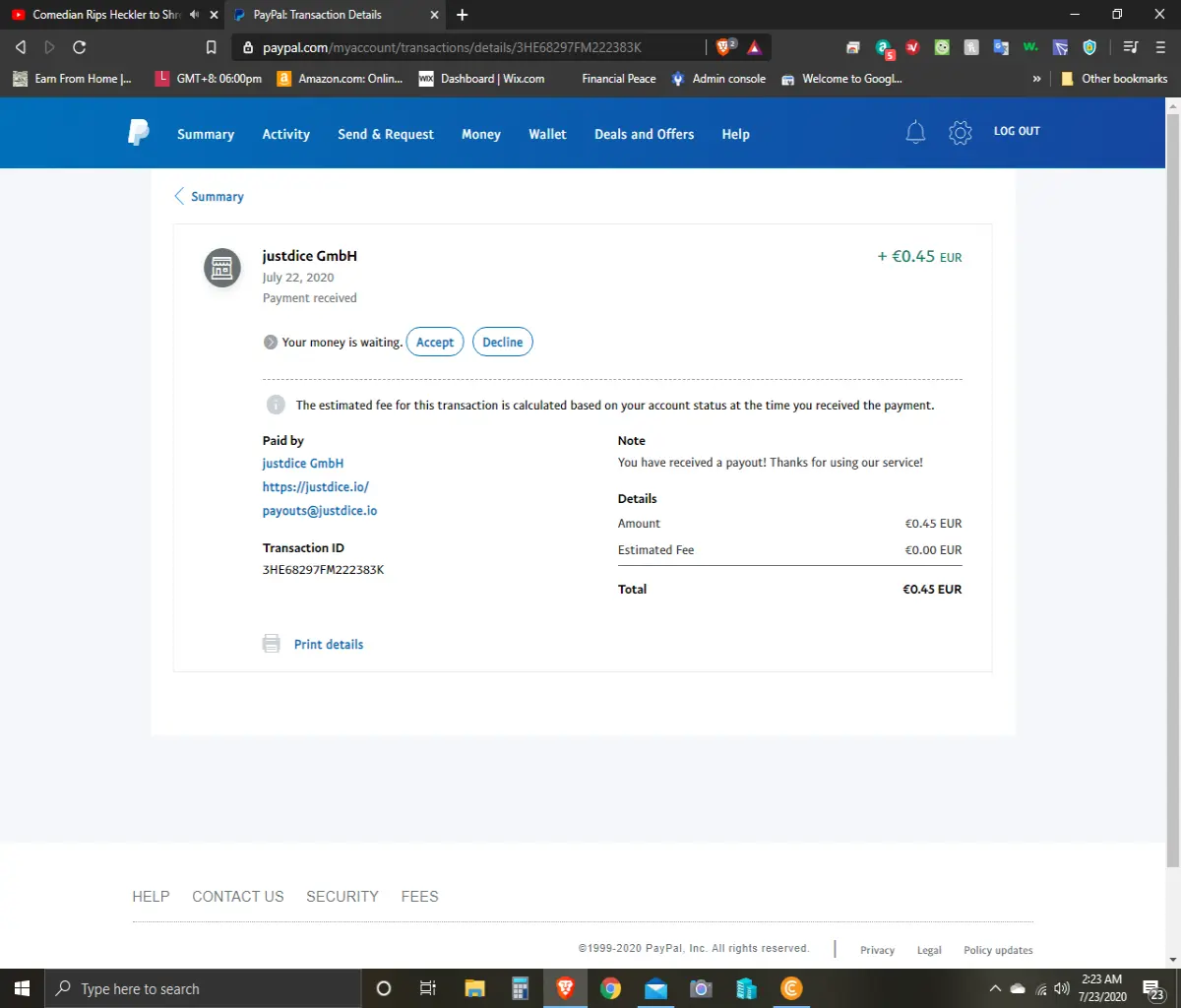Open the Activity menu item
The image size is (1181, 1008).
click(x=285, y=134)
